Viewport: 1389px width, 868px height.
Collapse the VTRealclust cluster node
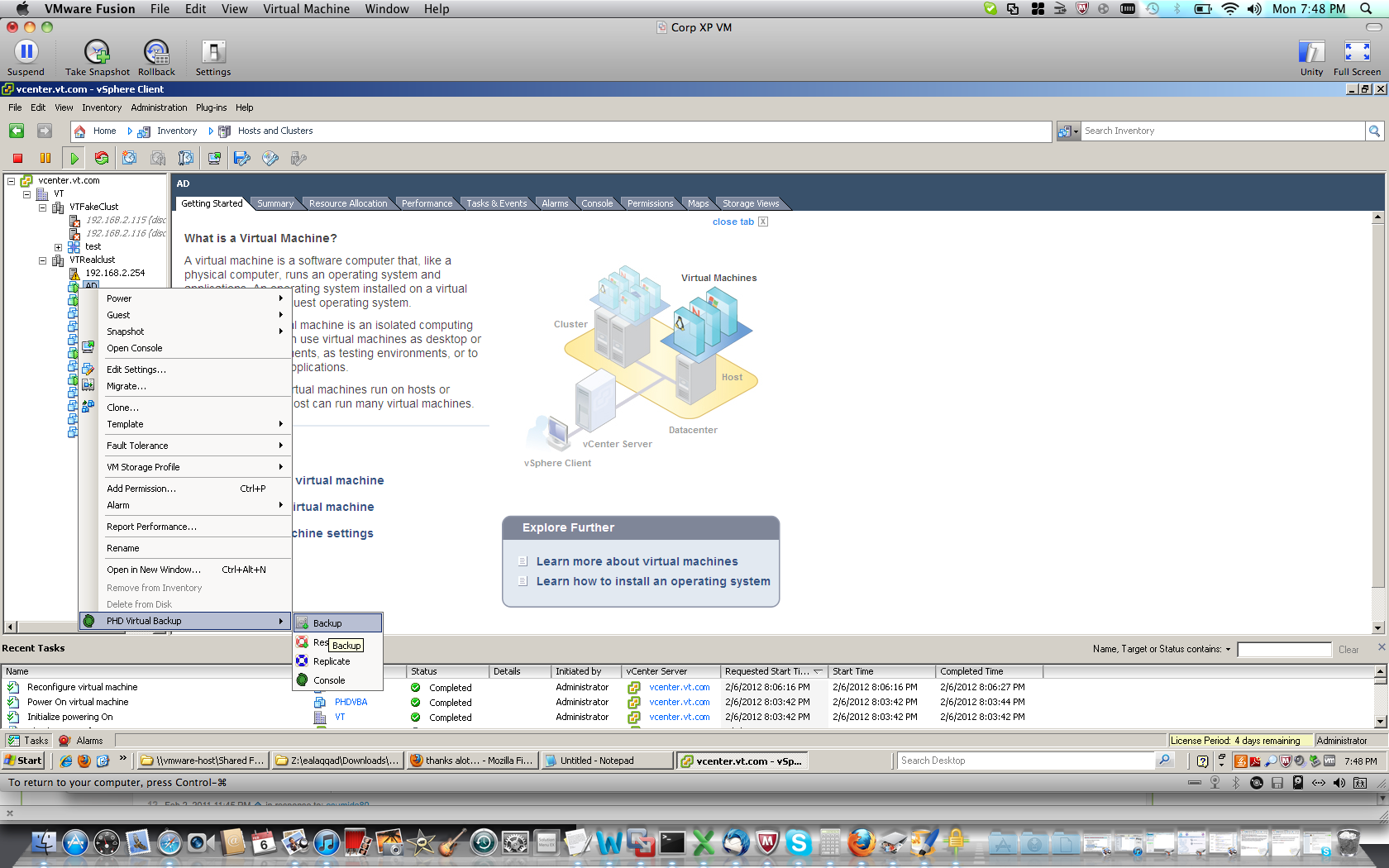(43, 260)
